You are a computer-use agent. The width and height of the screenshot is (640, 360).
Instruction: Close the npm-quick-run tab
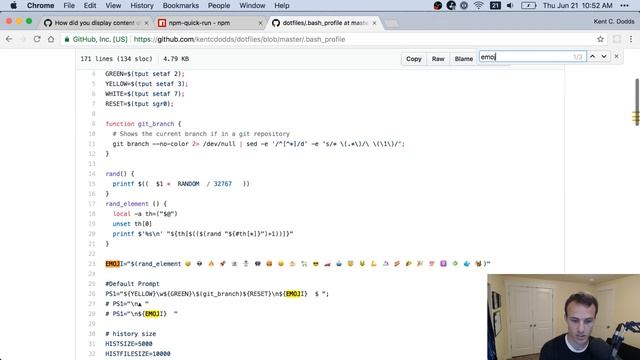[260, 23]
